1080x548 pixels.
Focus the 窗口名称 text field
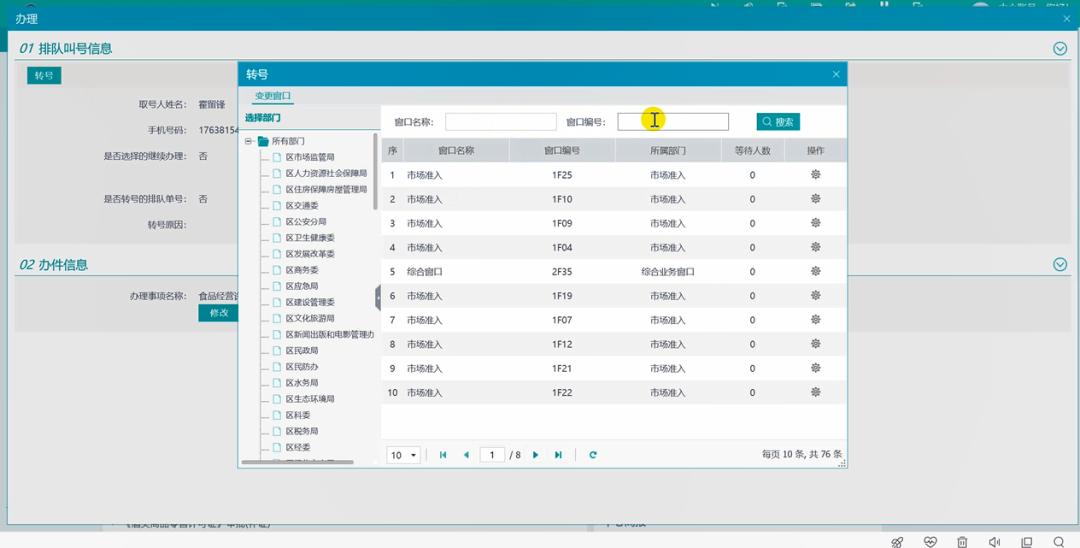point(500,122)
